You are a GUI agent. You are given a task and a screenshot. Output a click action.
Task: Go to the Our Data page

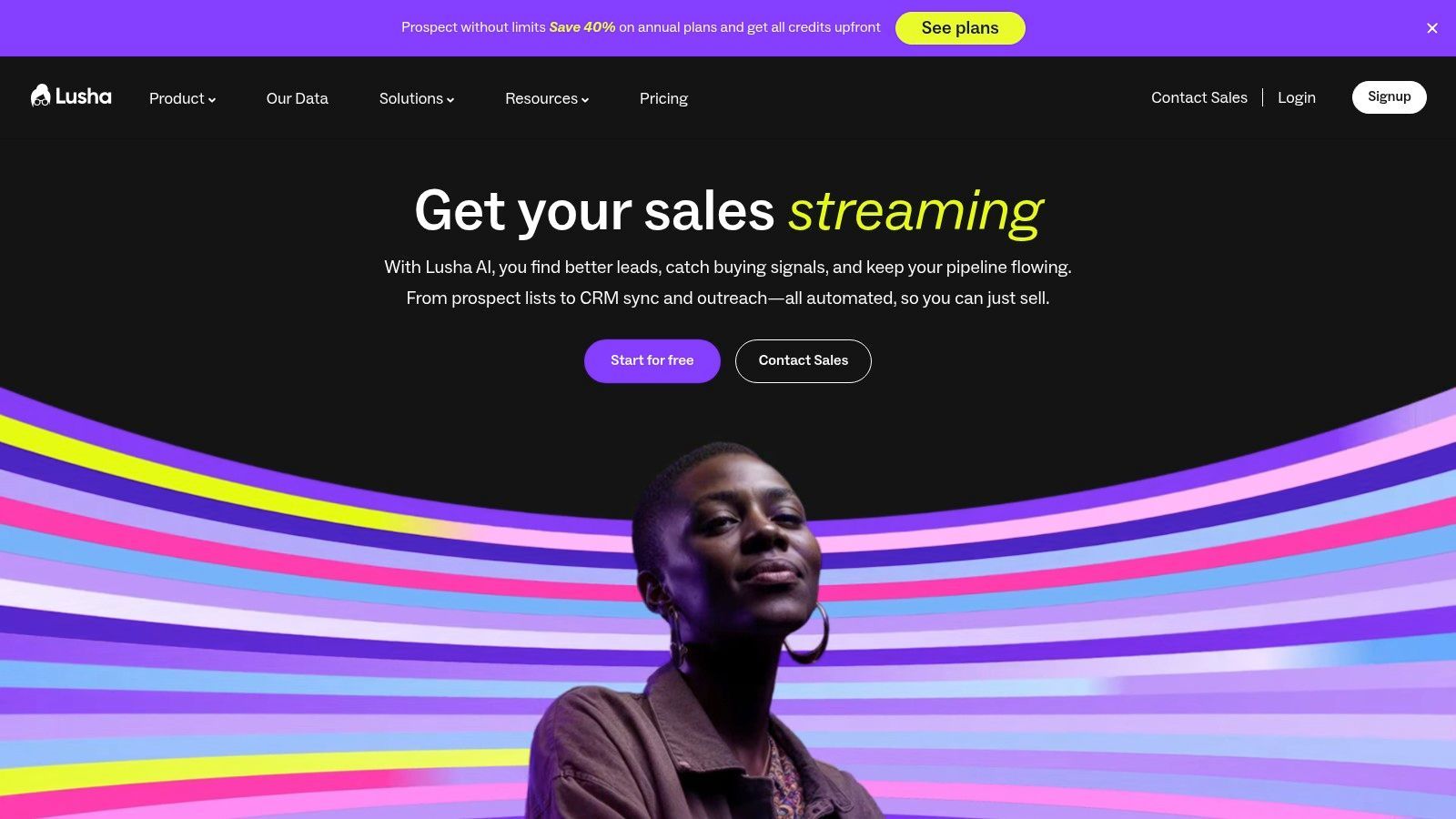[297, 98]
